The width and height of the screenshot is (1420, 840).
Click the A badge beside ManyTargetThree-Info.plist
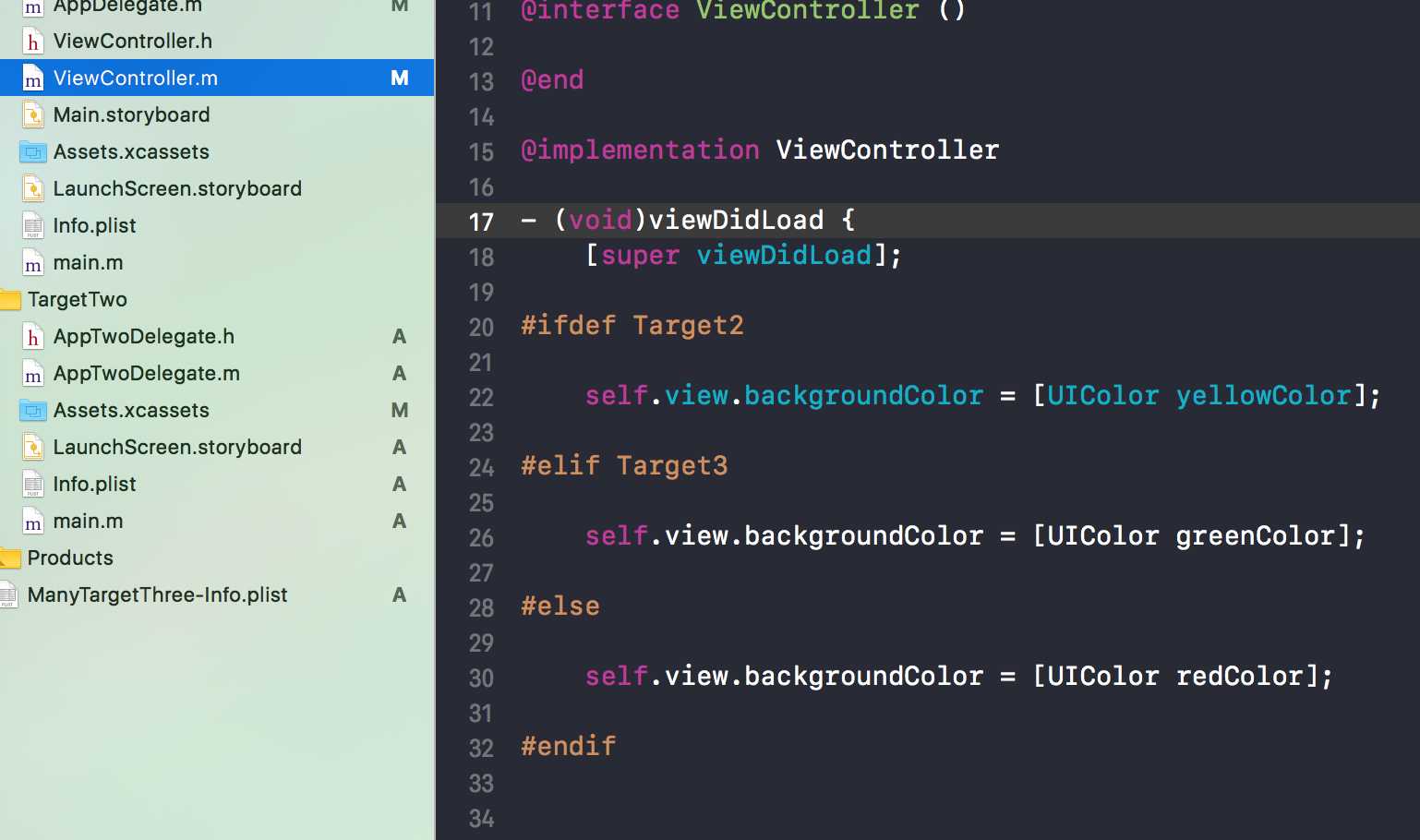[x=399, y=594]
